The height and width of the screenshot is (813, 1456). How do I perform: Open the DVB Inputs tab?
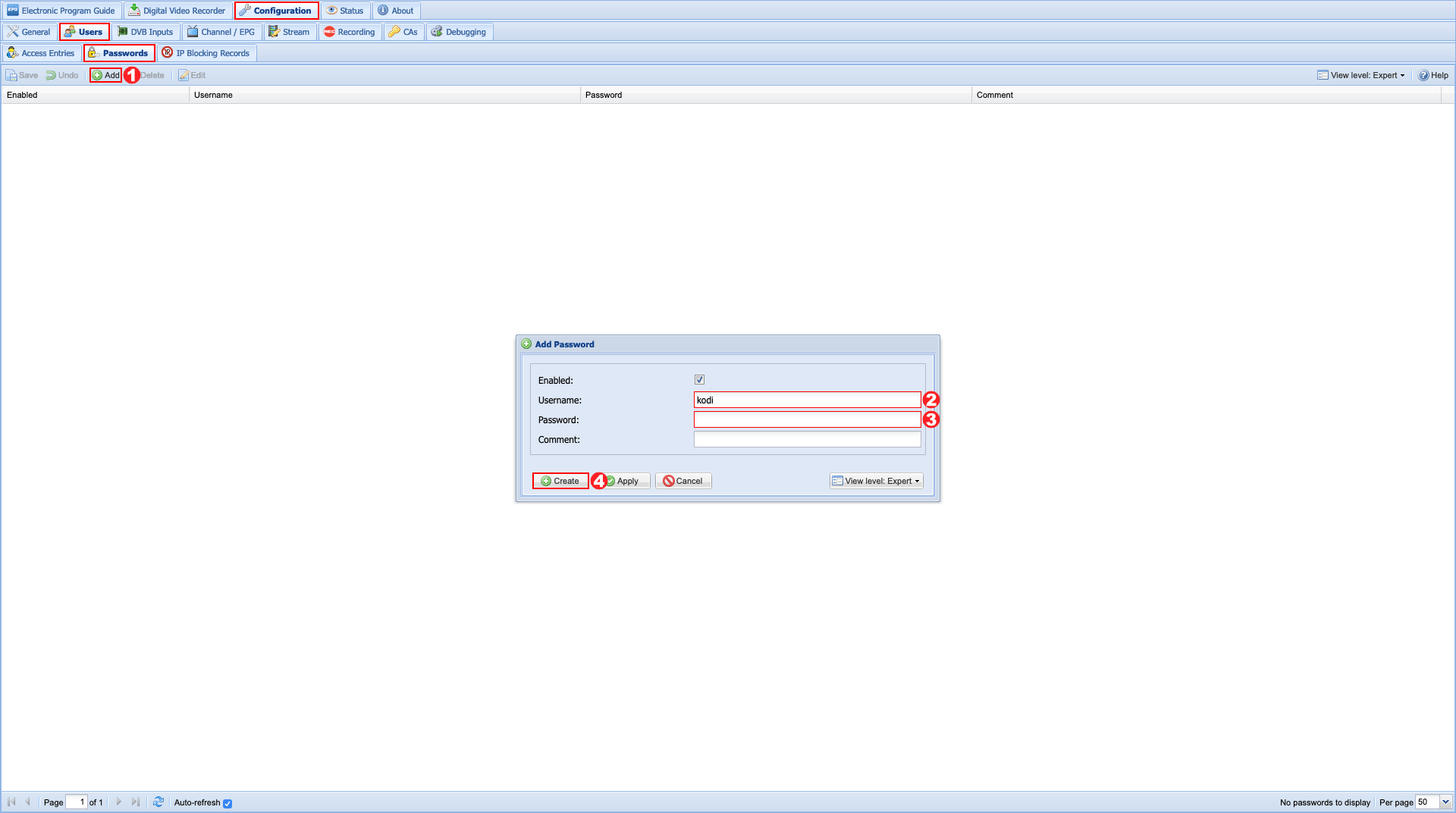coord(145,32)
